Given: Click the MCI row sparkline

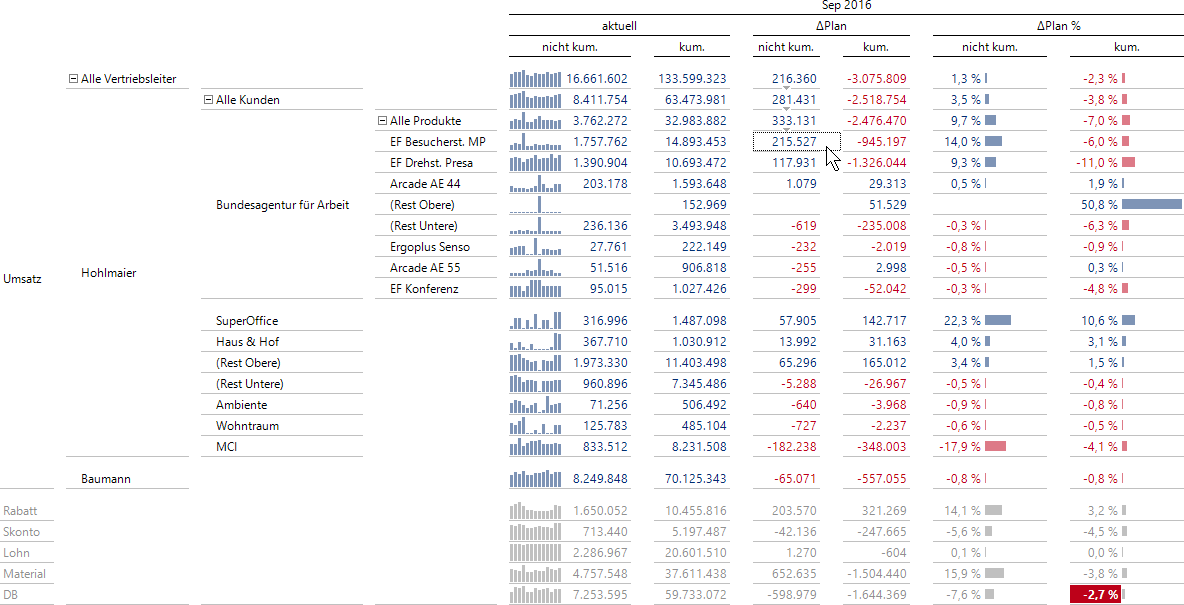Looking at the screenshot, I should 535,447.
